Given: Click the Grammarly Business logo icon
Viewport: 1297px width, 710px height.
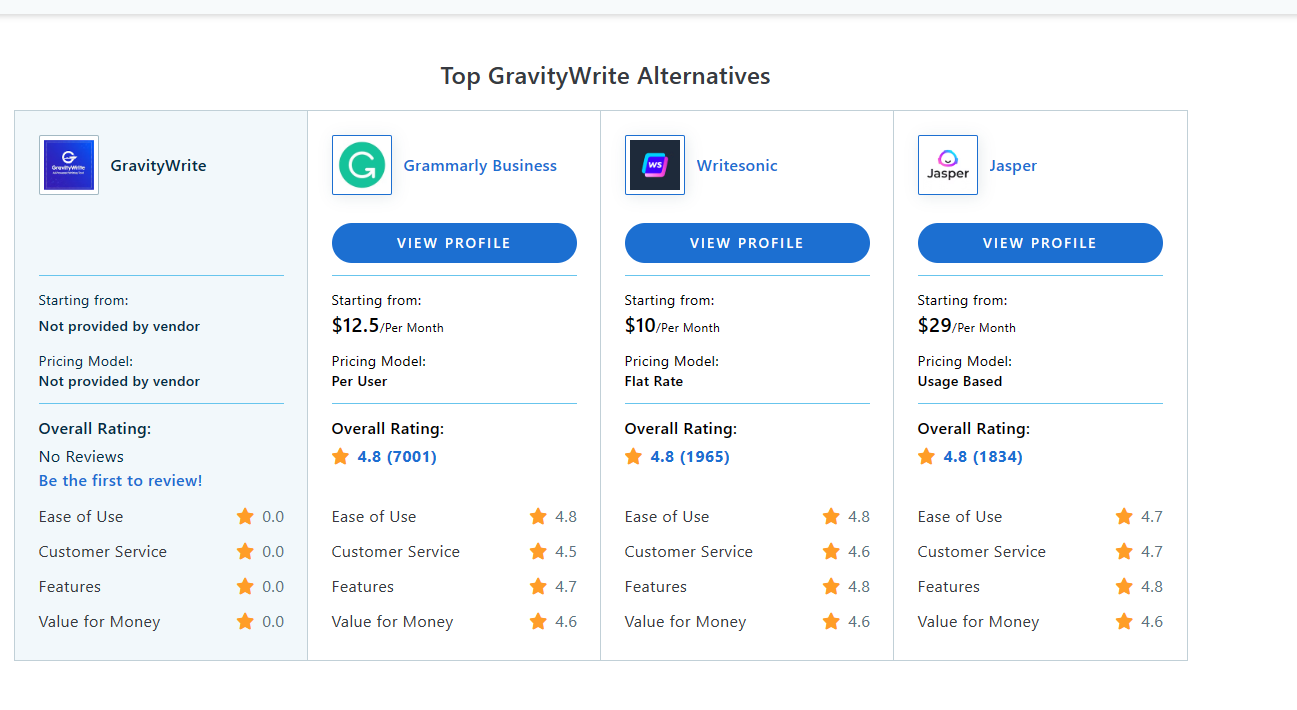Looking at the screenshot, I should point(362,165).
